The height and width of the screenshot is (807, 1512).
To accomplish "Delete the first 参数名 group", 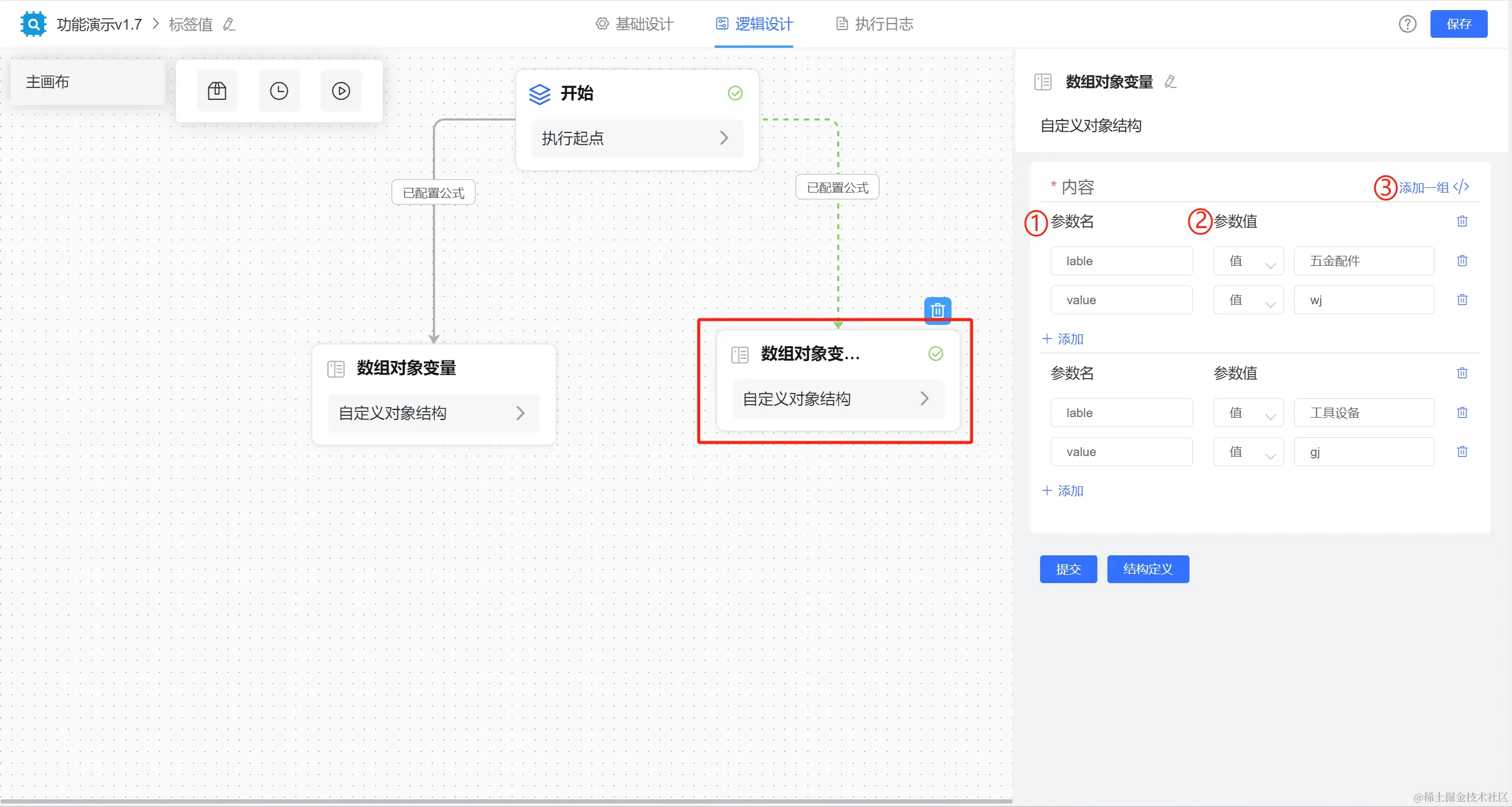I will pos(1462,221).
